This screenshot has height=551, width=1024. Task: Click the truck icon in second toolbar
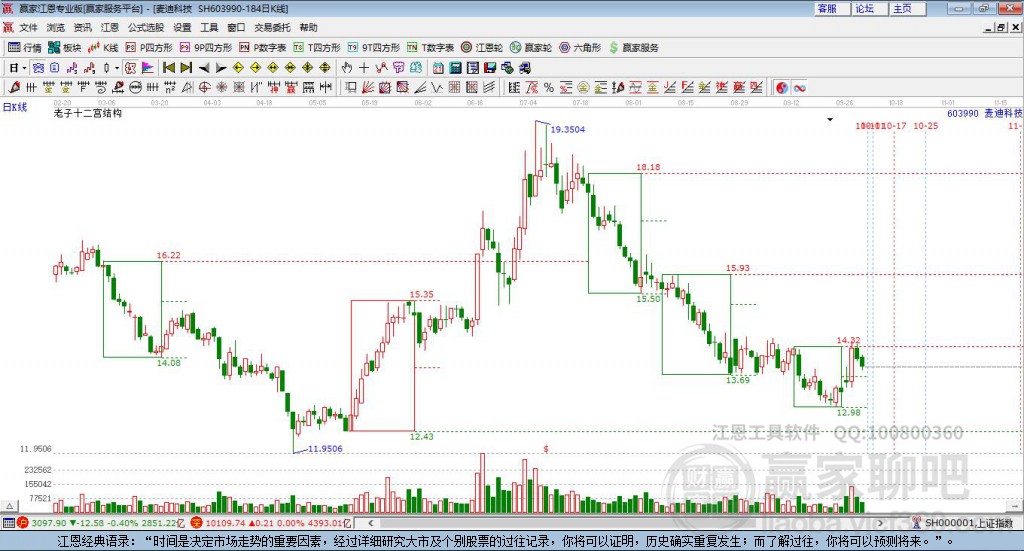tap(524, 68)
